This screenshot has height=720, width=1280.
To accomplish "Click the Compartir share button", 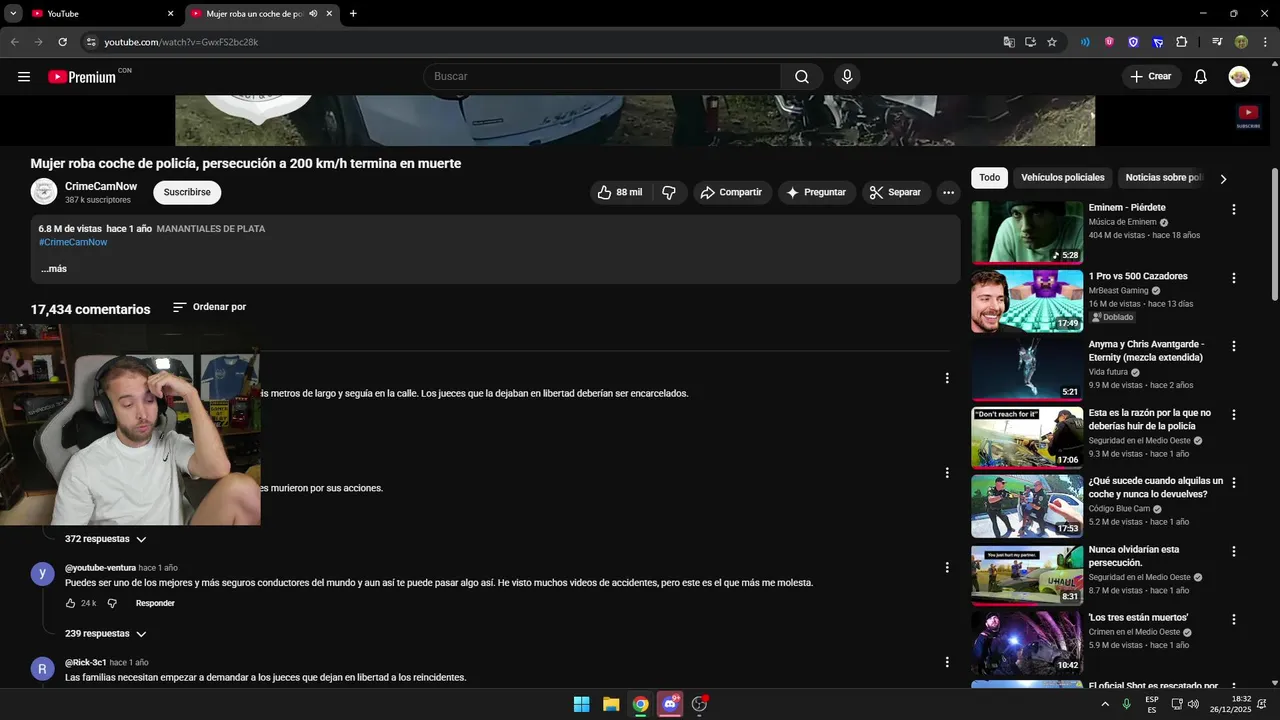I will (x=732, y=192).
